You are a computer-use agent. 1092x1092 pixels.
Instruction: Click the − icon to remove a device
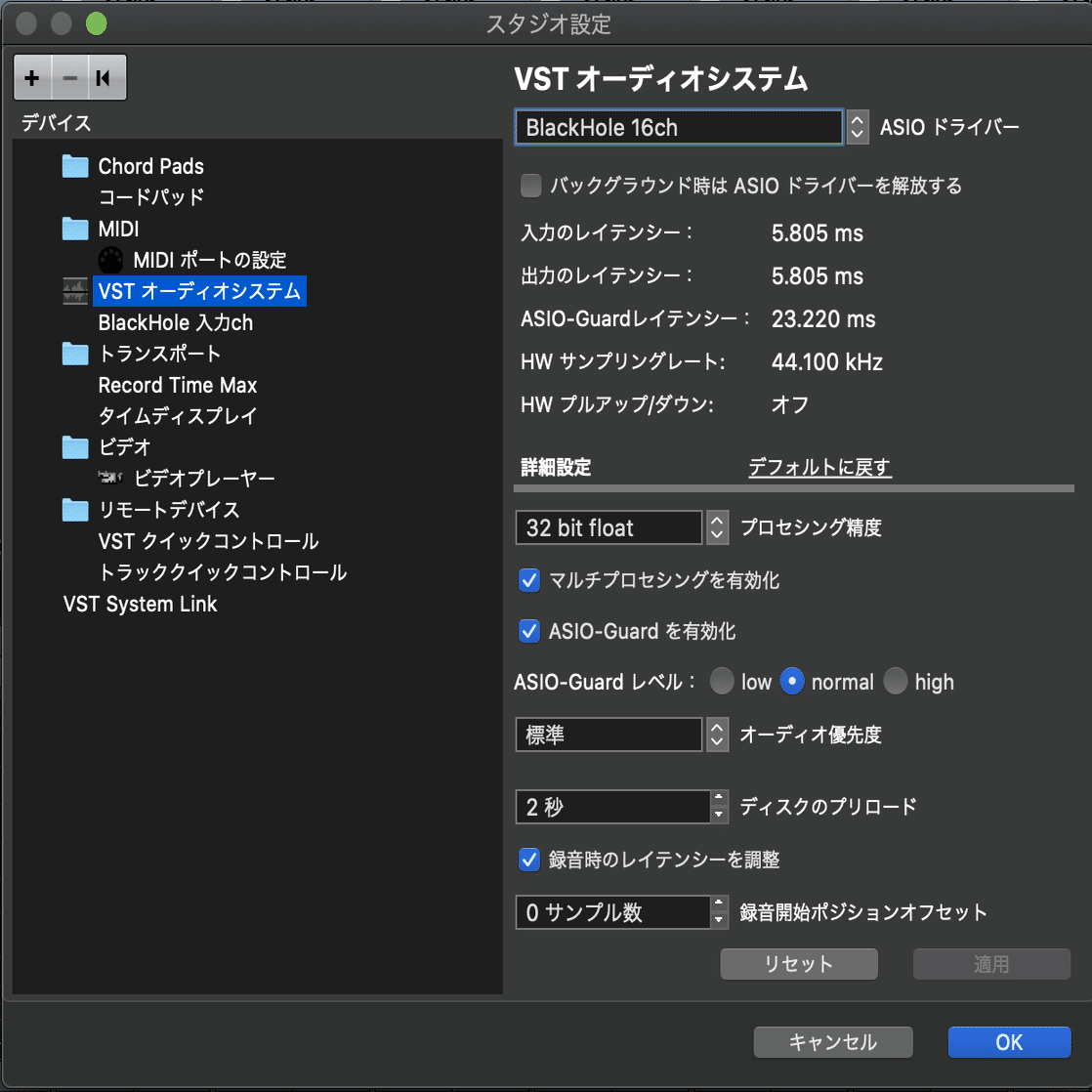pos(68,77)
